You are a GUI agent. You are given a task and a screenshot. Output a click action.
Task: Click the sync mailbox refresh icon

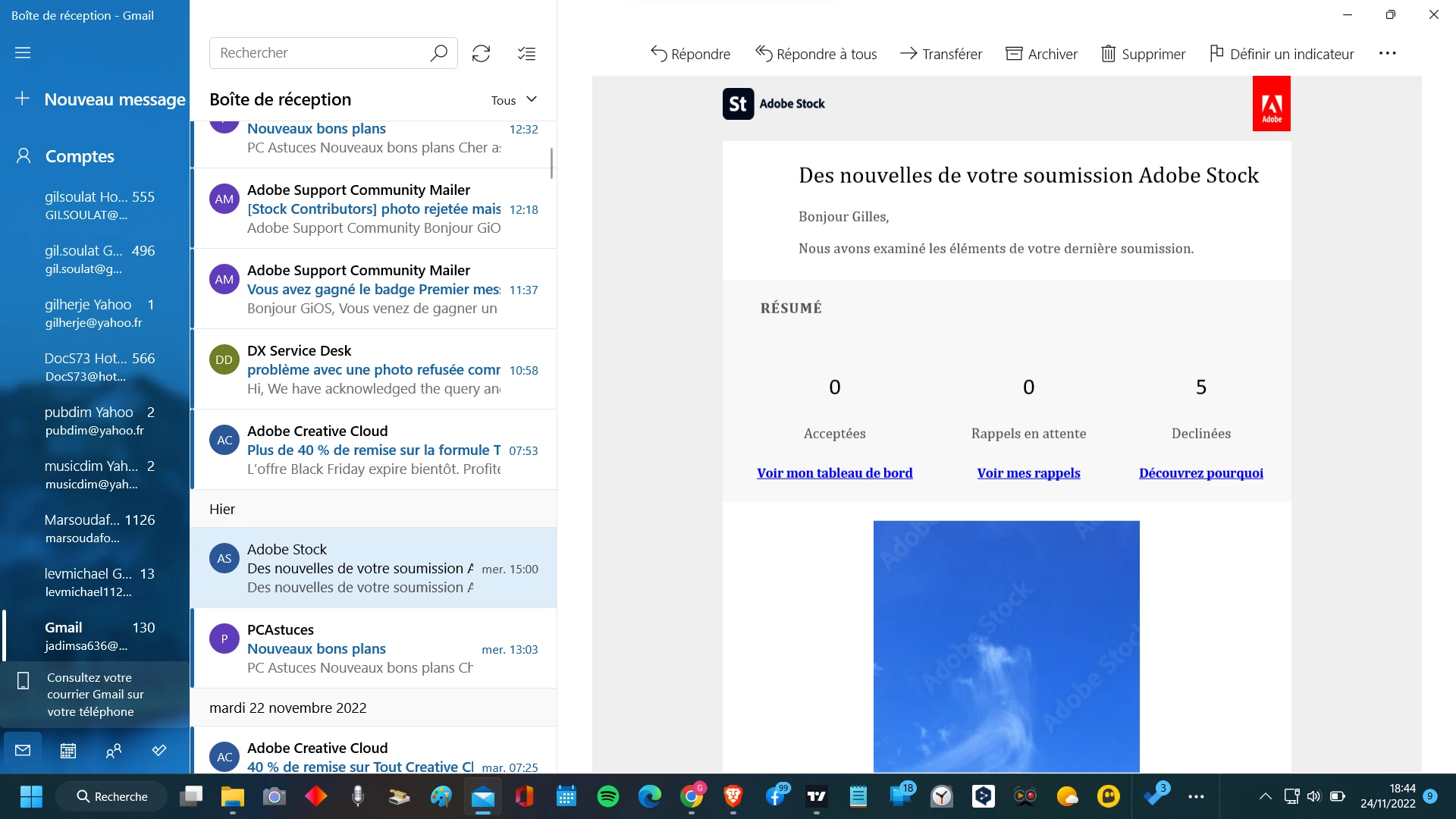point(481,53)
